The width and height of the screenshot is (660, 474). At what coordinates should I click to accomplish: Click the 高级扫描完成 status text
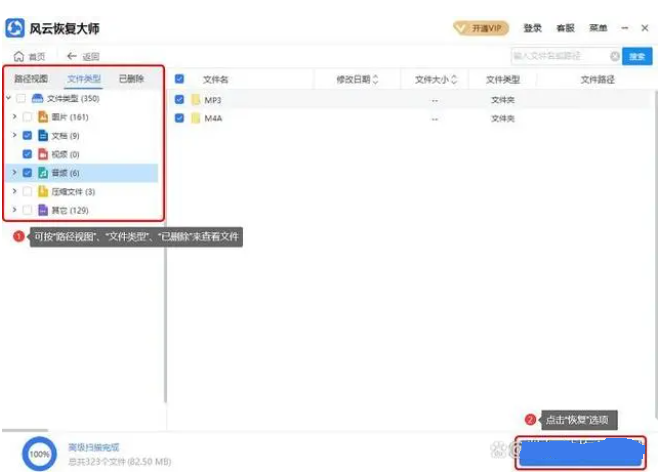tap(94, 447)
